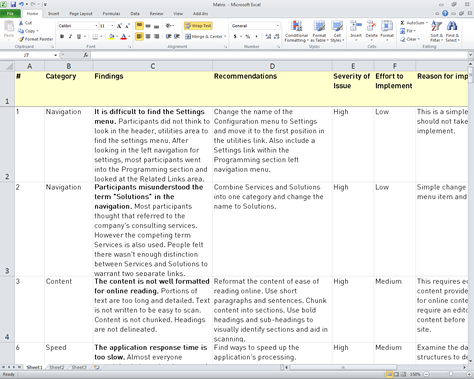Apply percent style number format

click(x=247, y=36)
